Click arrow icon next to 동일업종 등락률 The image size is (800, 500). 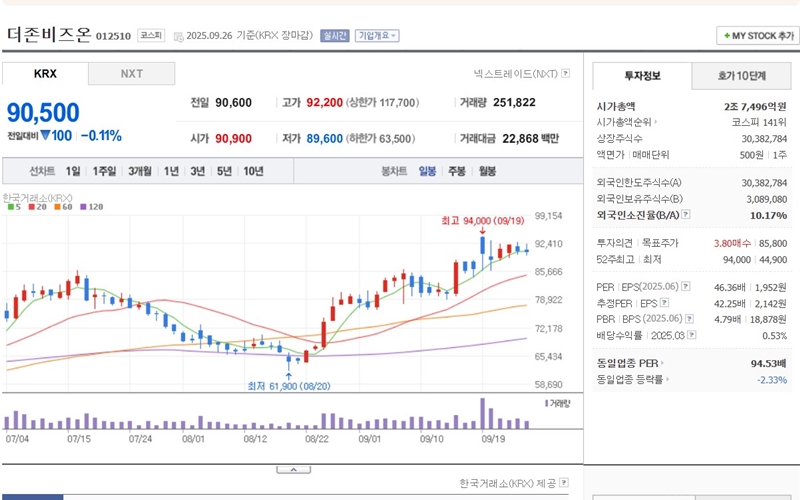pyautogui.click(x=667, y=379)
